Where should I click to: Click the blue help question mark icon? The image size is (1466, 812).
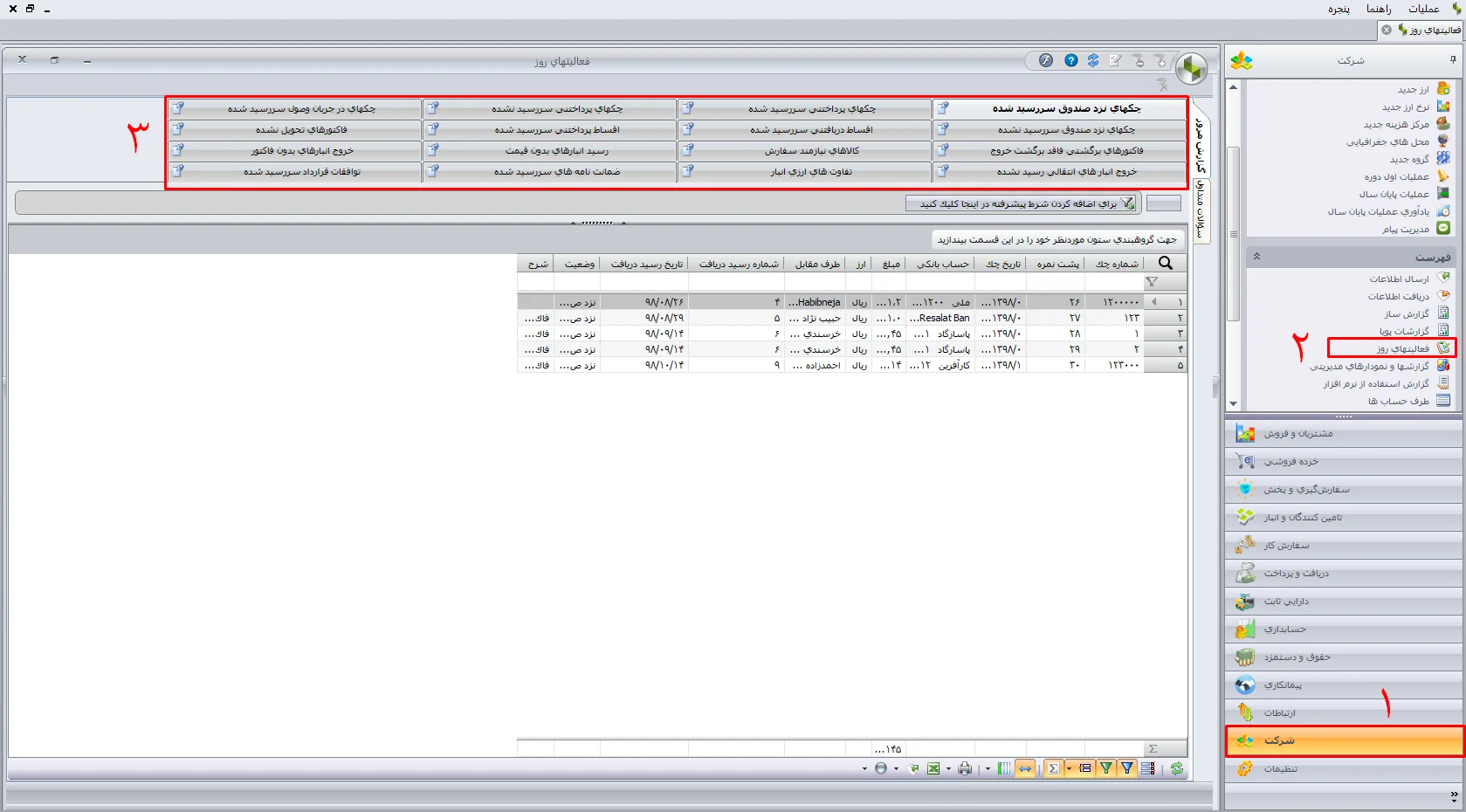pyautogui.click(x=1070, y=60)
